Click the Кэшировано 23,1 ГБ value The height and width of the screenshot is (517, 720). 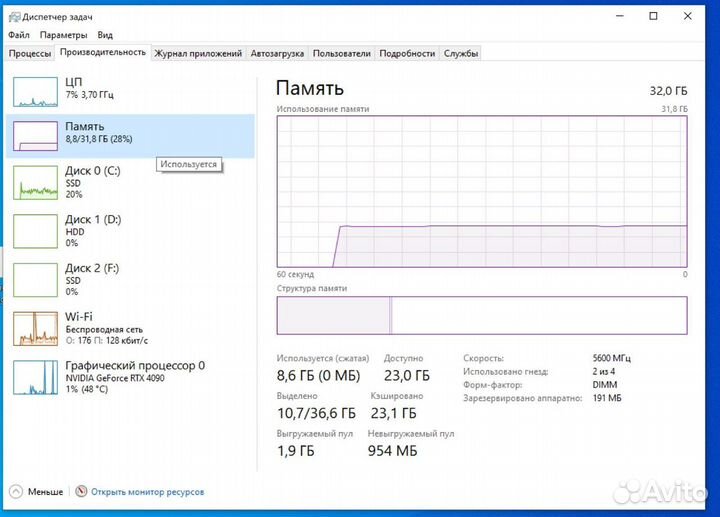(x=394, y=413)
